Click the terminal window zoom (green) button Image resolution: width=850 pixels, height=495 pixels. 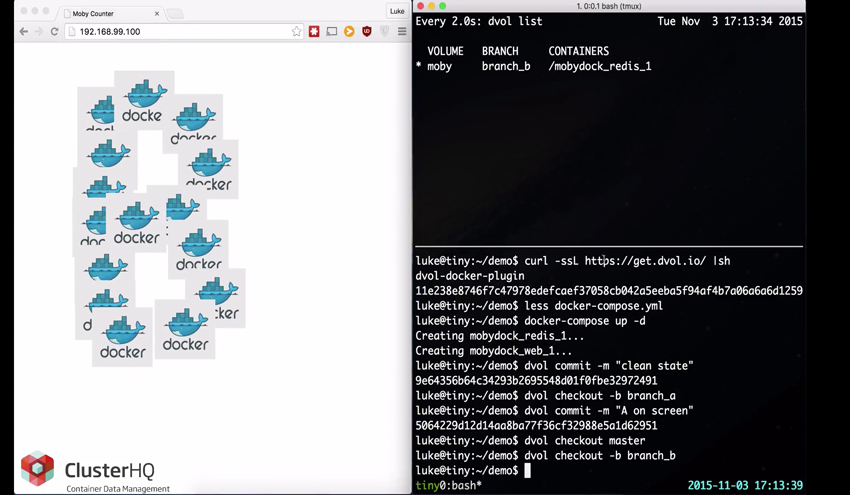[442, 6]
